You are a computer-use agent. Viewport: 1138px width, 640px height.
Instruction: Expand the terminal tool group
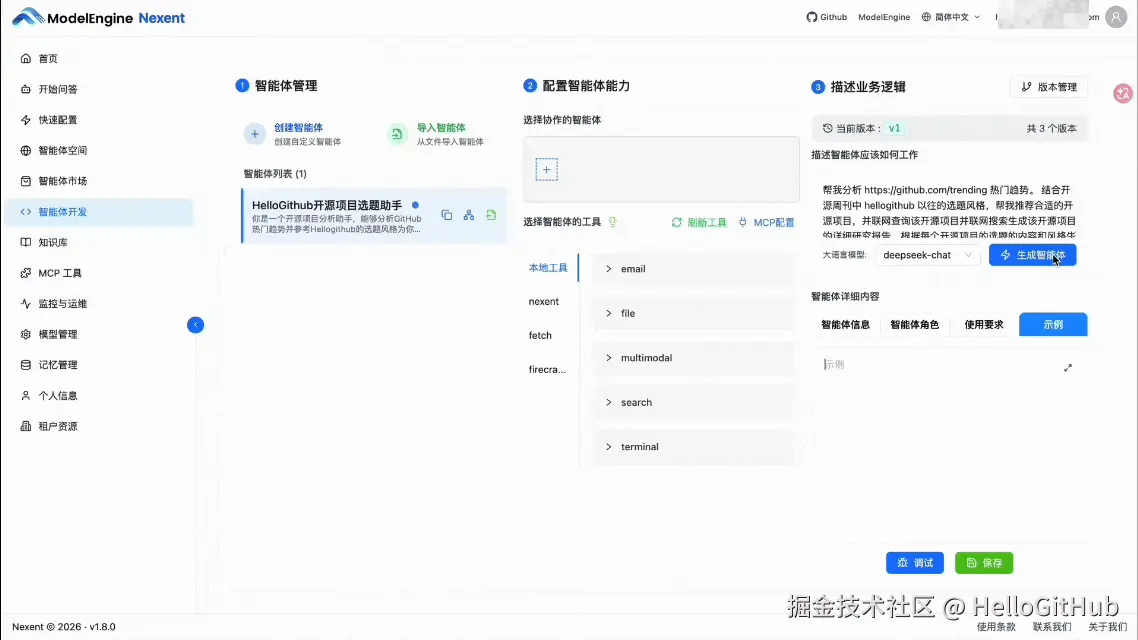point(695,447)
